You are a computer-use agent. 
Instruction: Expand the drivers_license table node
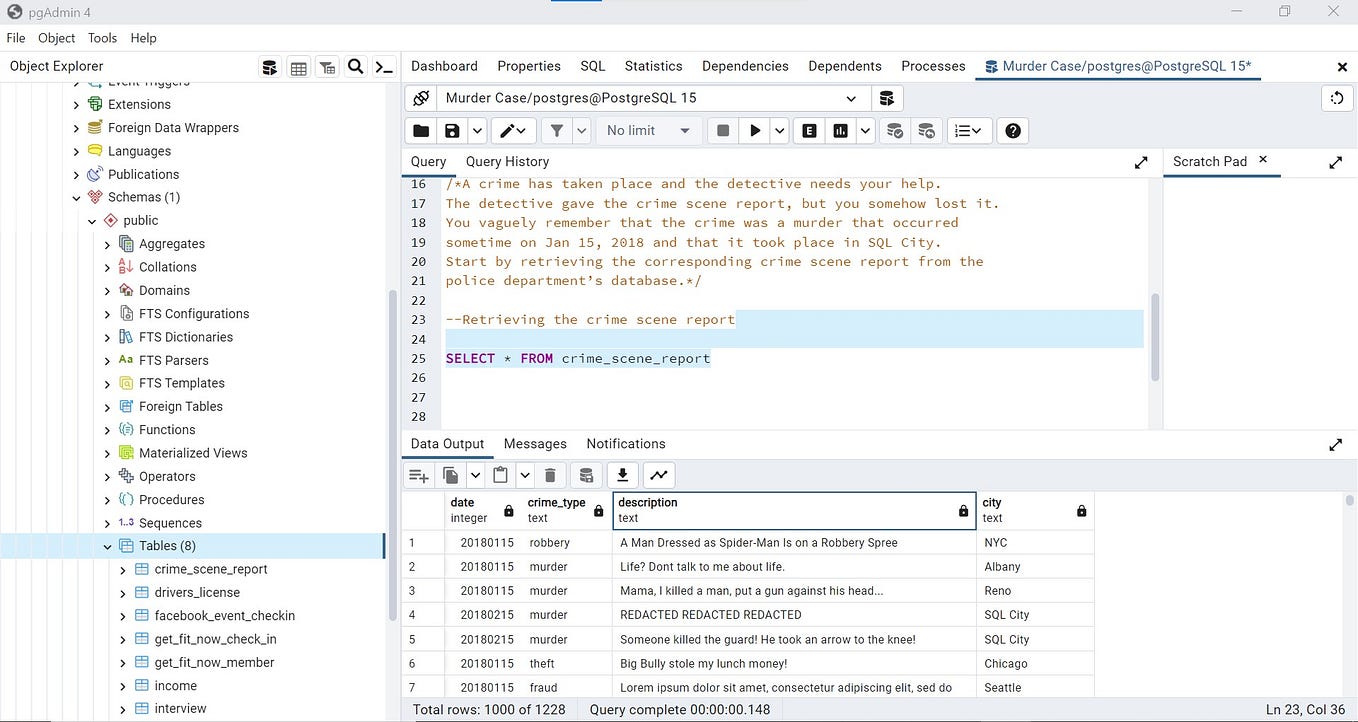coord(123,593)
